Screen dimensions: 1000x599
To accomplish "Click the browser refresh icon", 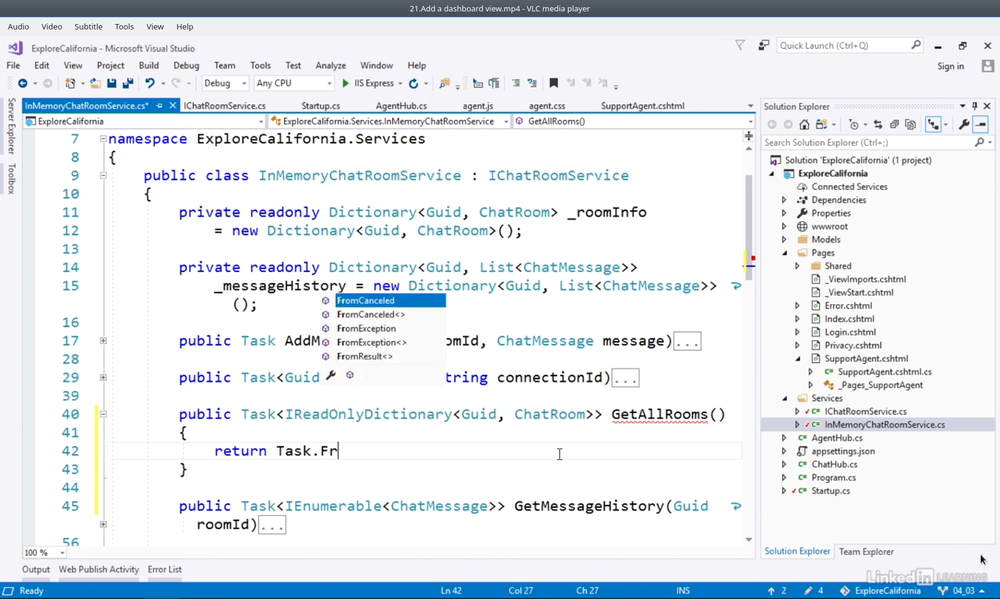I will pyautogui.click(x=413, y=83).
